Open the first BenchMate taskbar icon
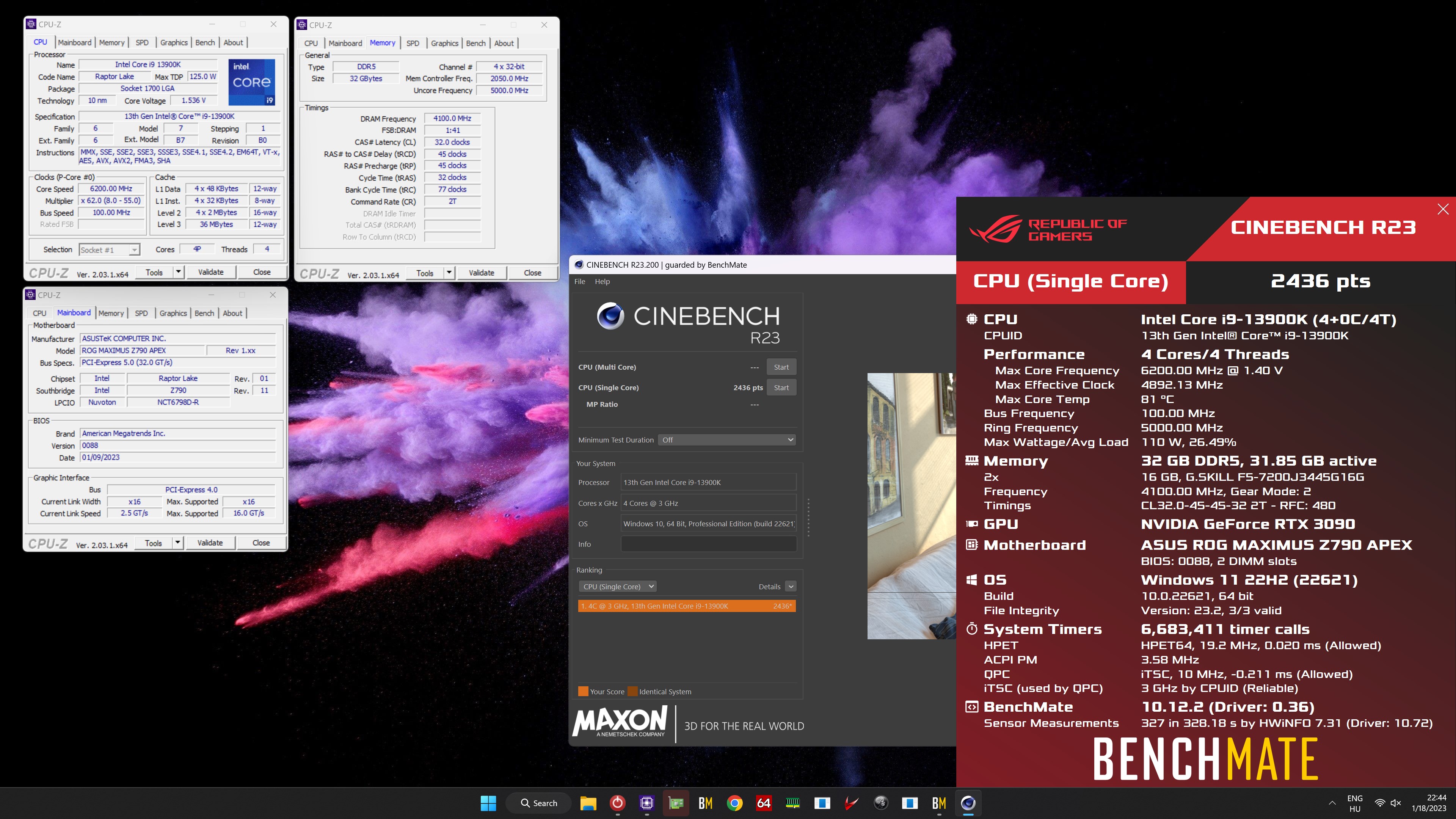 [x=705, y=803]
